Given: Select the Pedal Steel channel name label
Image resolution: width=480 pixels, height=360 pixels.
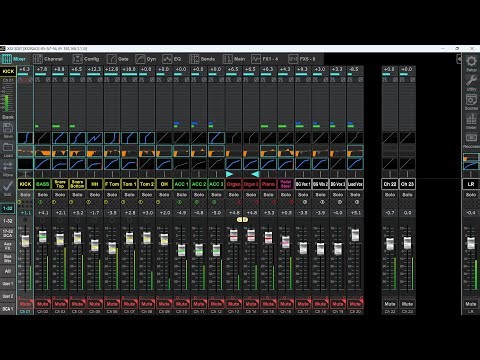Looking at the screenshot, I should pyautogui.click(x=286, y=184).
